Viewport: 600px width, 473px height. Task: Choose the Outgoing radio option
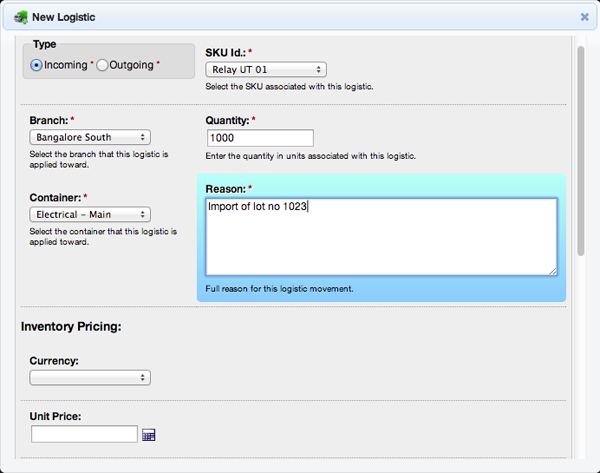tap(102, 65)
